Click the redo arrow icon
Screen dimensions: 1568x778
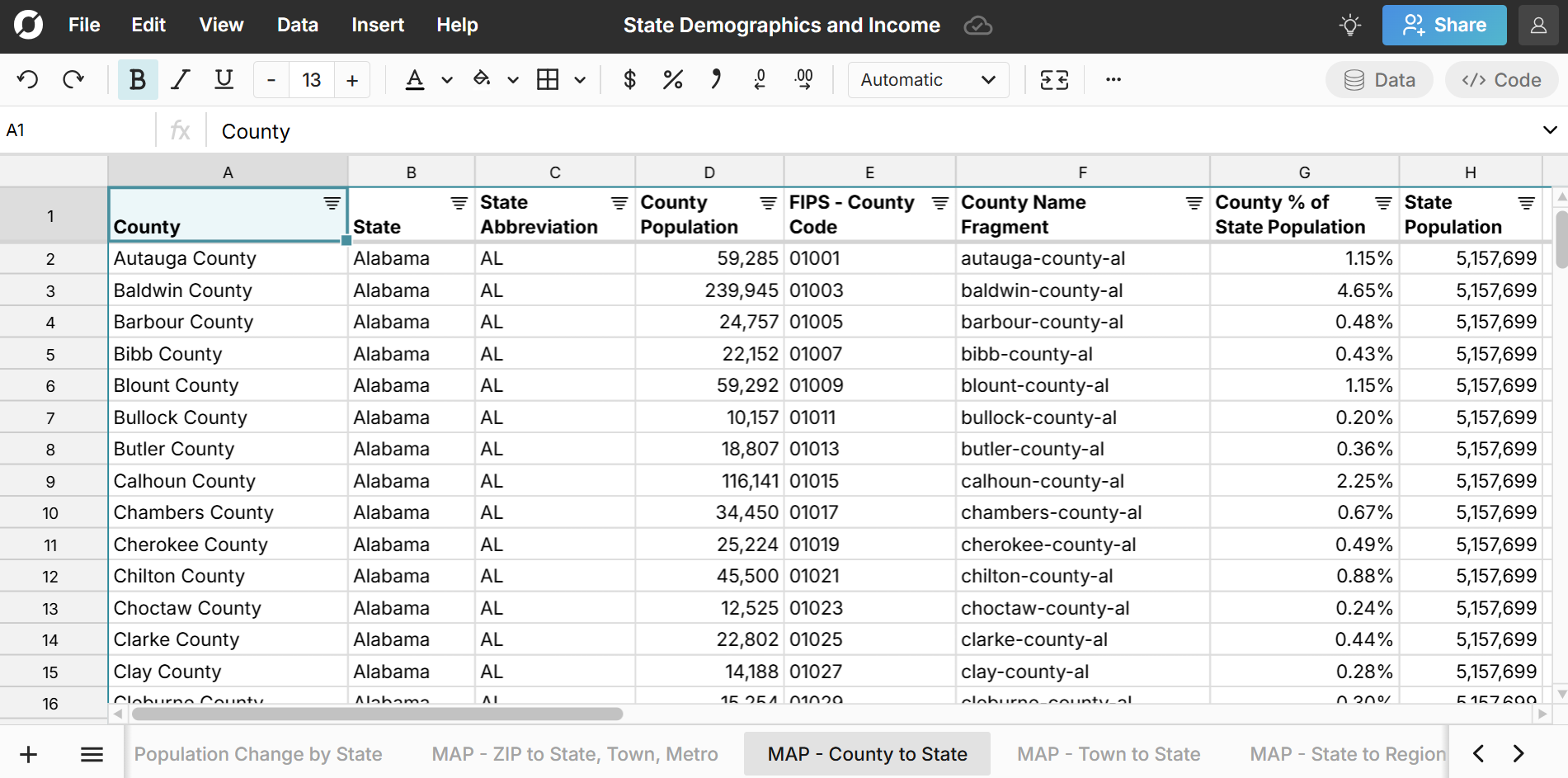click(x=73, y=80)
